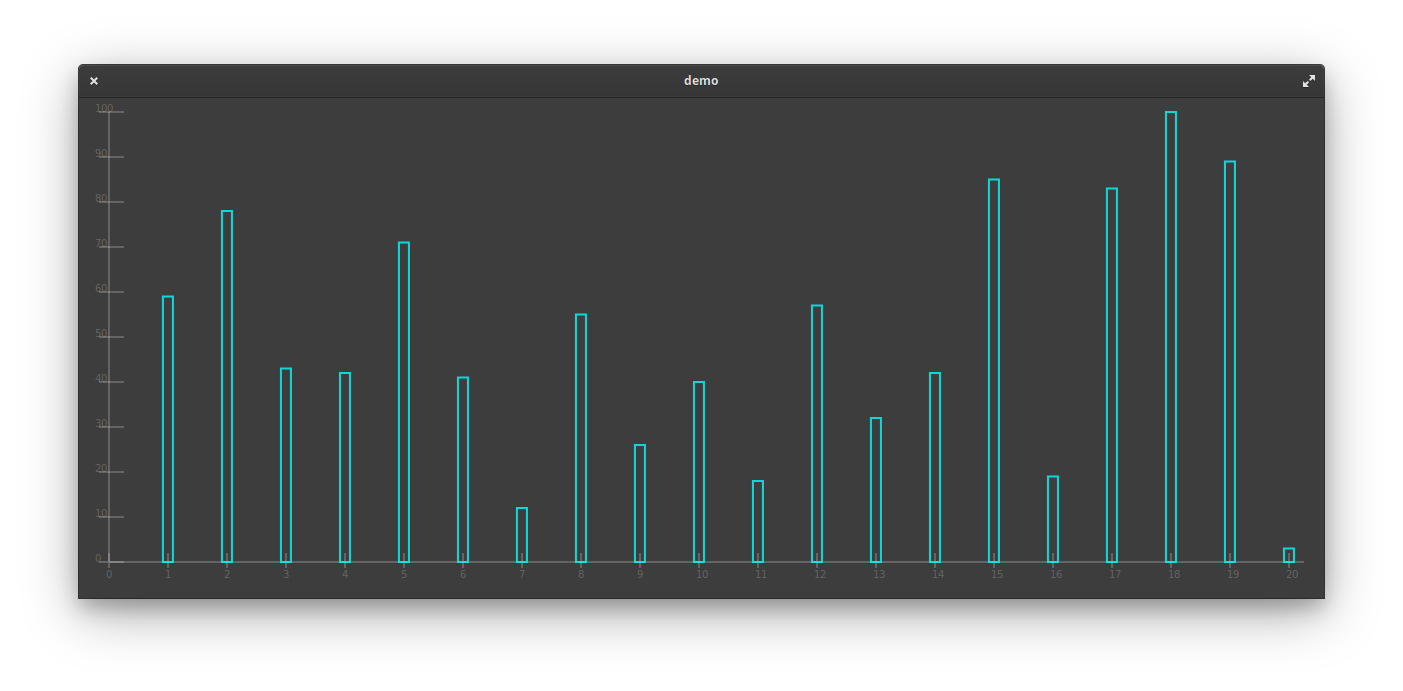Screen dimensions: 1403x691
Task: Click the x-axis label 18
Action: coord(1174,574)
